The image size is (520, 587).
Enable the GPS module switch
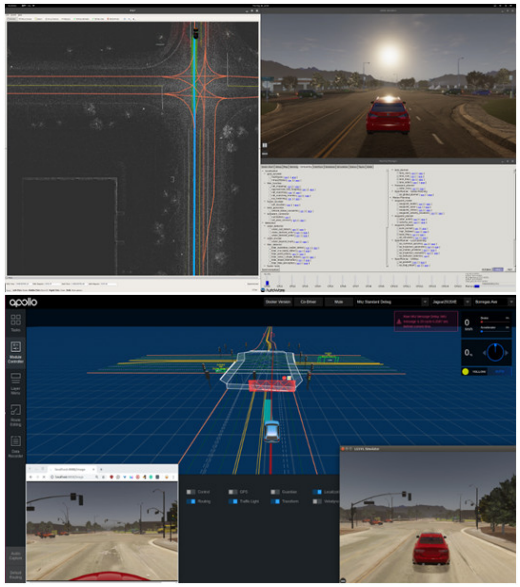coord(233,492)
